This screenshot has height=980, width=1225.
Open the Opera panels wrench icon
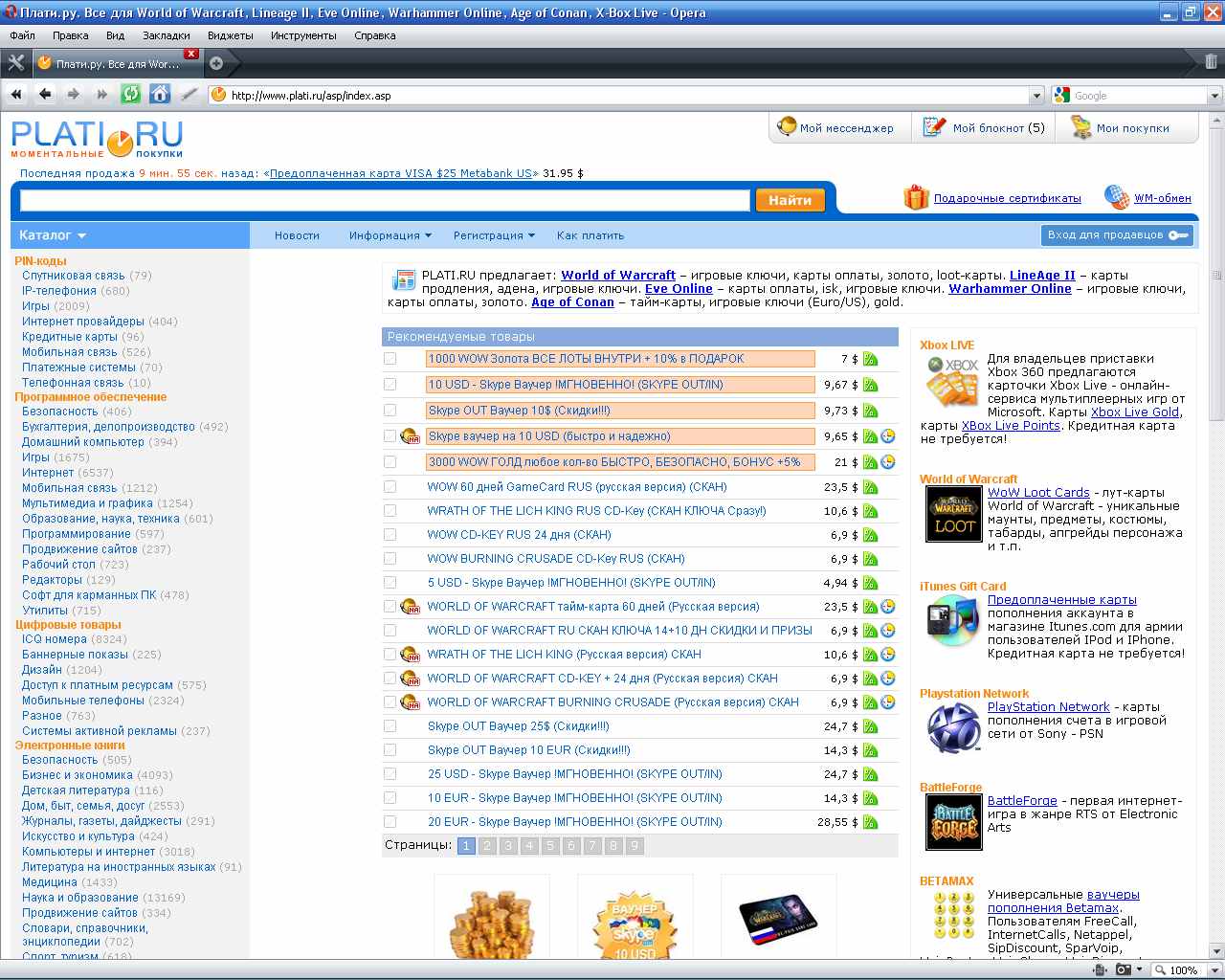(x=15, y=62)
